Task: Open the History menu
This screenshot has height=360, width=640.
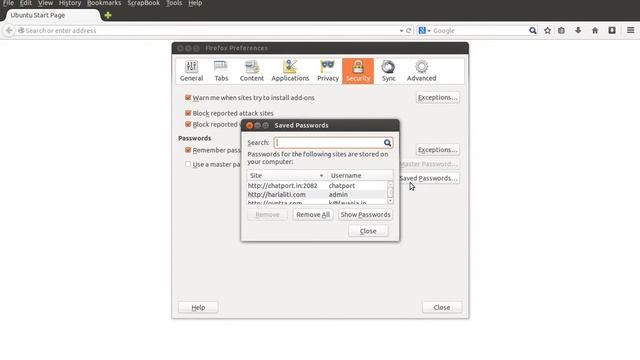Action: (70, 3)
